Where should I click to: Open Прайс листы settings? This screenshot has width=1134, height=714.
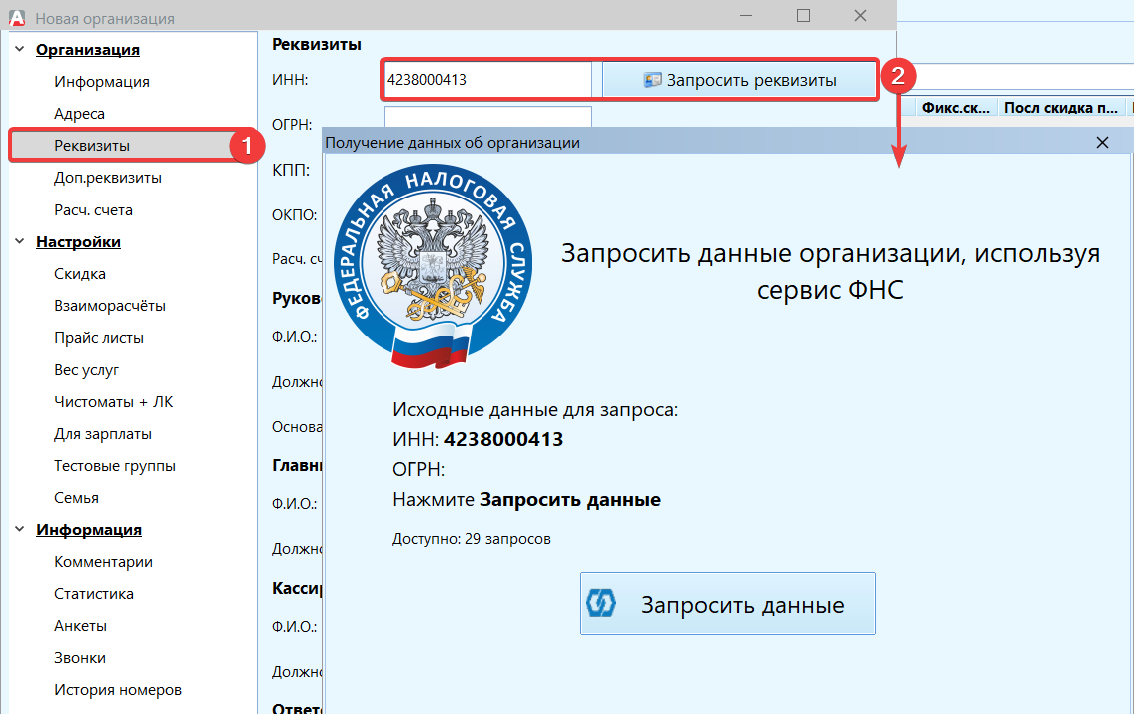[x=99, y=338]
